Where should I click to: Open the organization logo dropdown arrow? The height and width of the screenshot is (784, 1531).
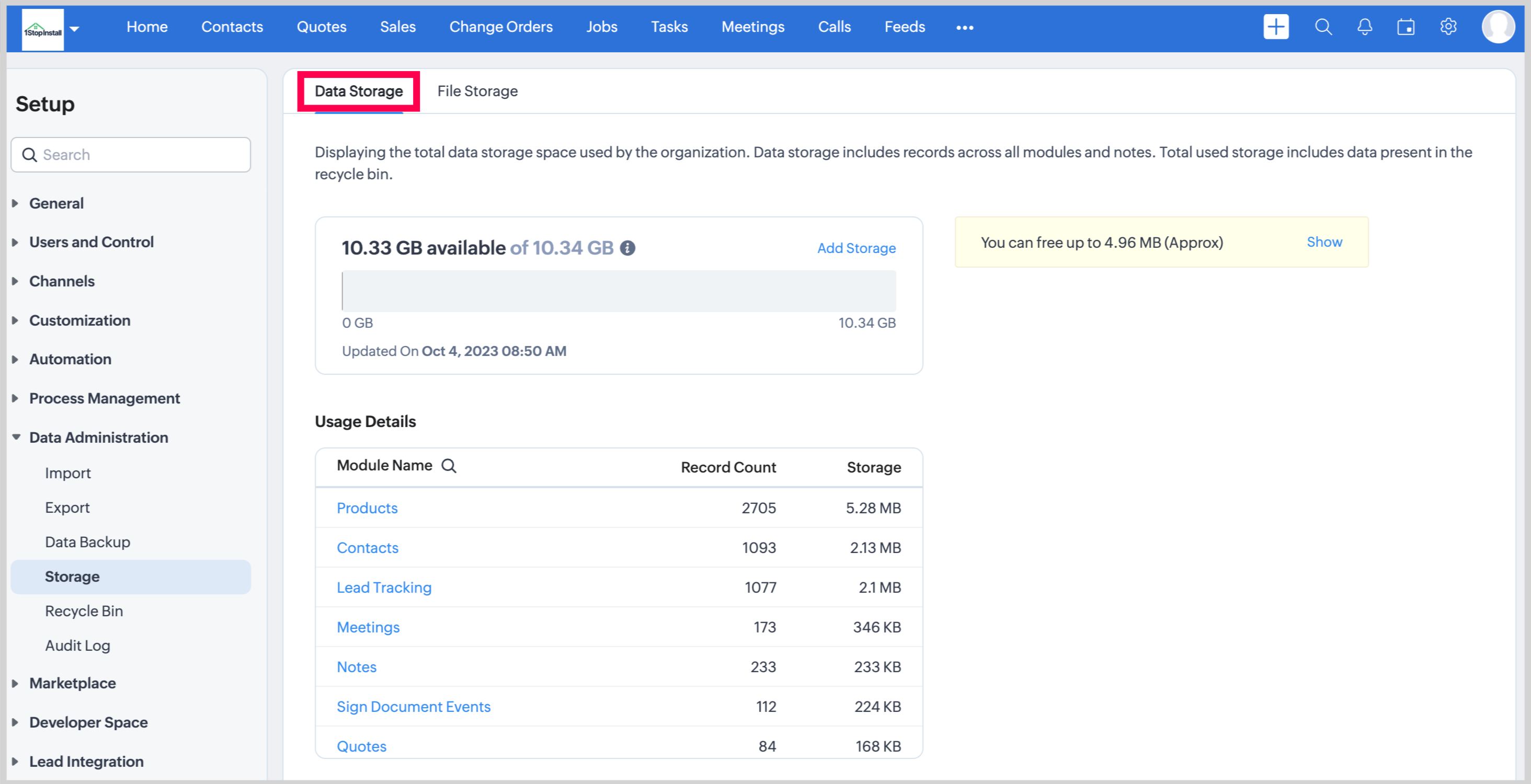tap(74, 29)
